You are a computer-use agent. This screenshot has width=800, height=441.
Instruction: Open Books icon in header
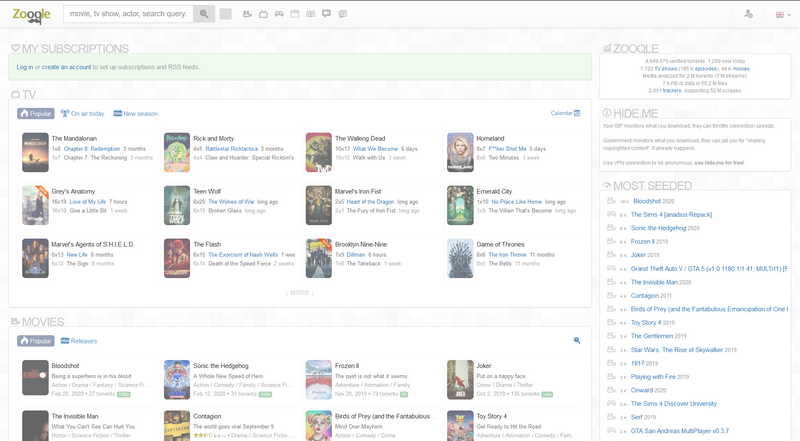(x=311, y=14)
